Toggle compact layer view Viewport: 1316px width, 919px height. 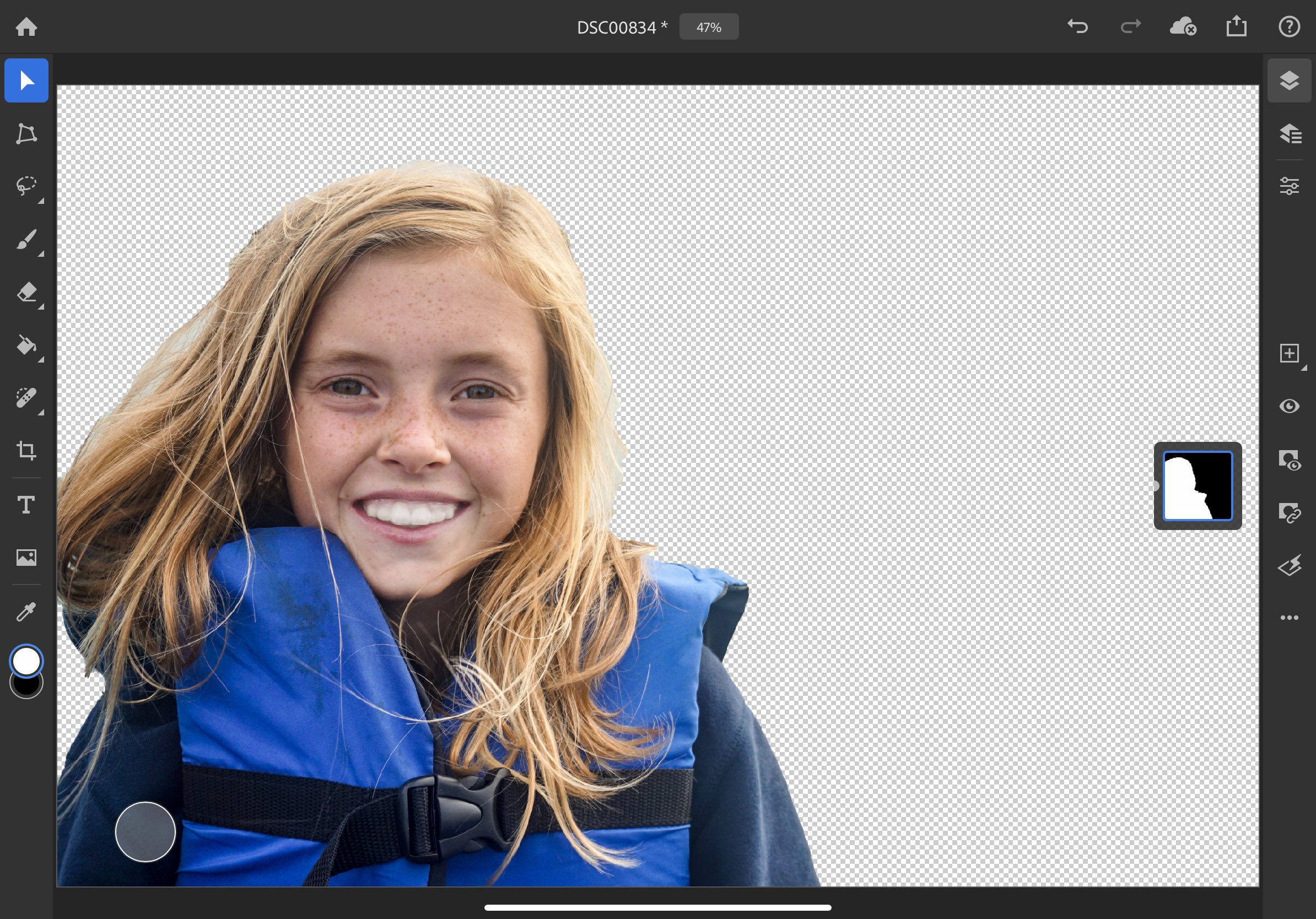coord(1289,80)
